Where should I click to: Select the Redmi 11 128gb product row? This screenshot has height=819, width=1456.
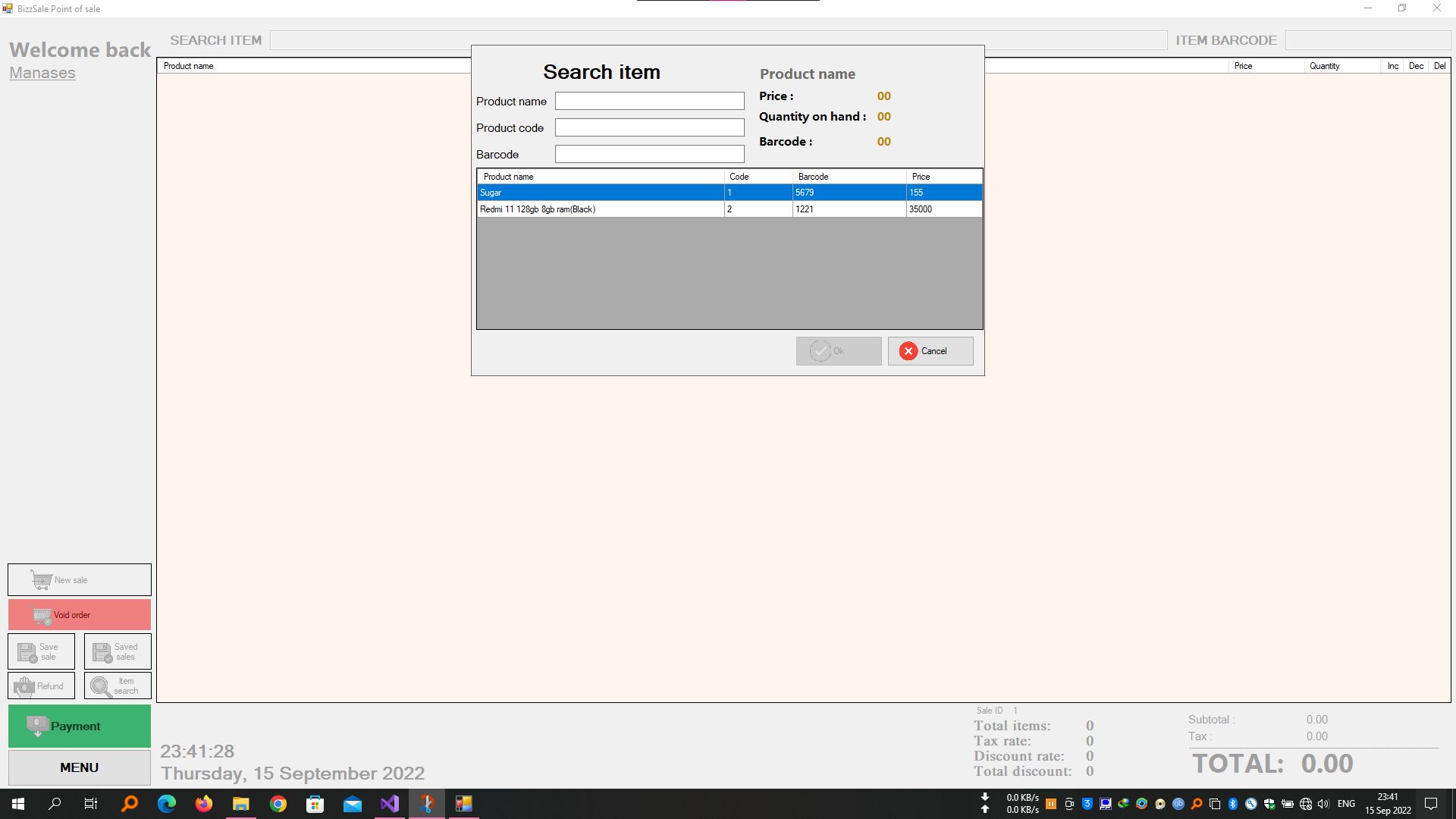pos(599,209)
